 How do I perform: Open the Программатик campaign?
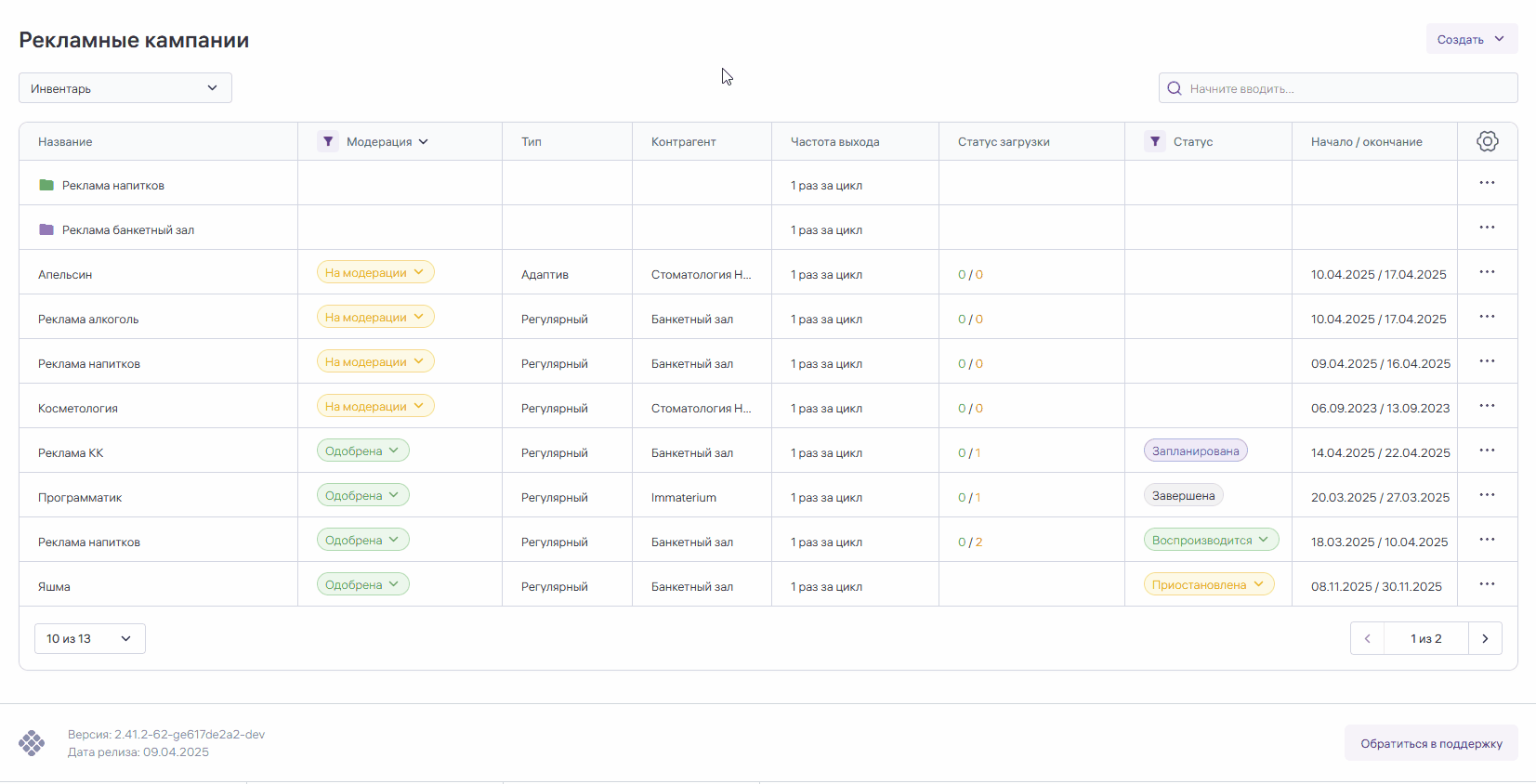pos(80,497)
